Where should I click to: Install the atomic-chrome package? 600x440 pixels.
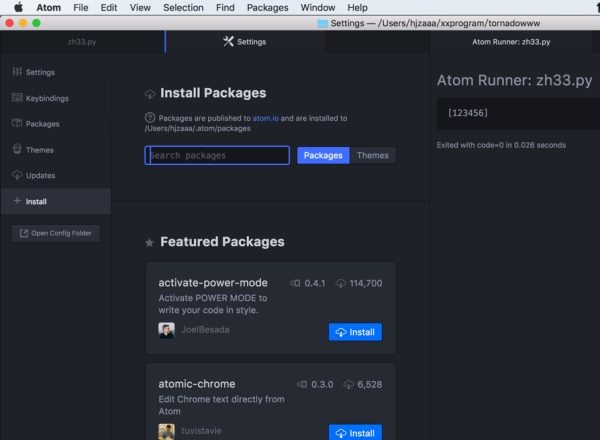[x=355, y=433]
